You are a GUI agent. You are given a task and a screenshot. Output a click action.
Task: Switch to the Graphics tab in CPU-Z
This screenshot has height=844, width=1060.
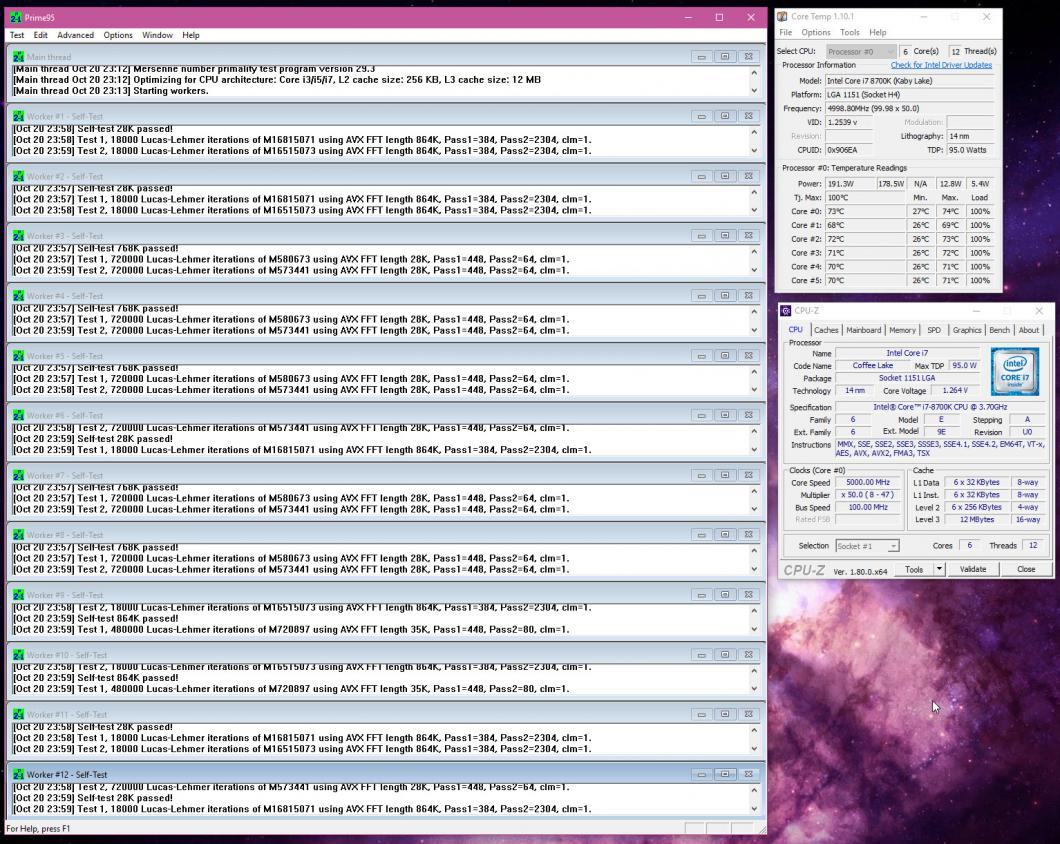coord(967,330)
